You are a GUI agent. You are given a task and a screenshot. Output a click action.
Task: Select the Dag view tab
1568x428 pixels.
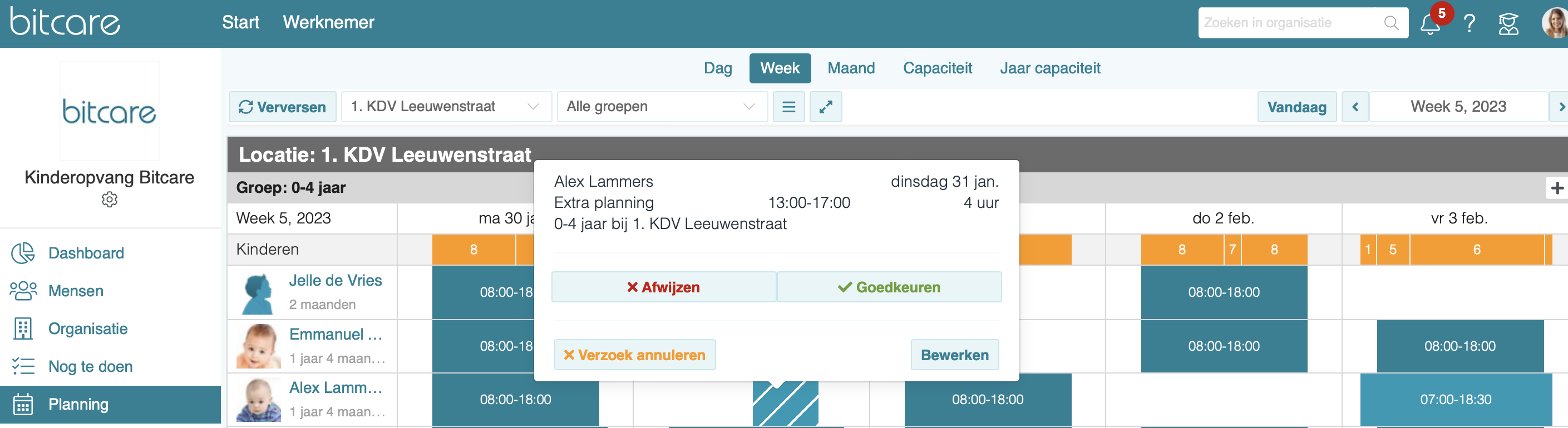(718, 68)
